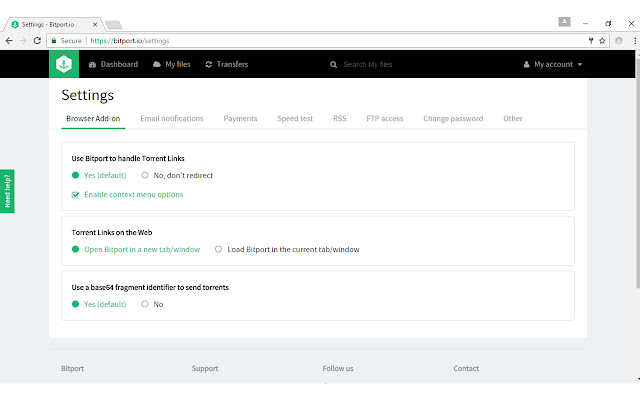Viewport: 640px width, 400px height.
Task: Open the Email notifications tab
Action: pos(172,119)
